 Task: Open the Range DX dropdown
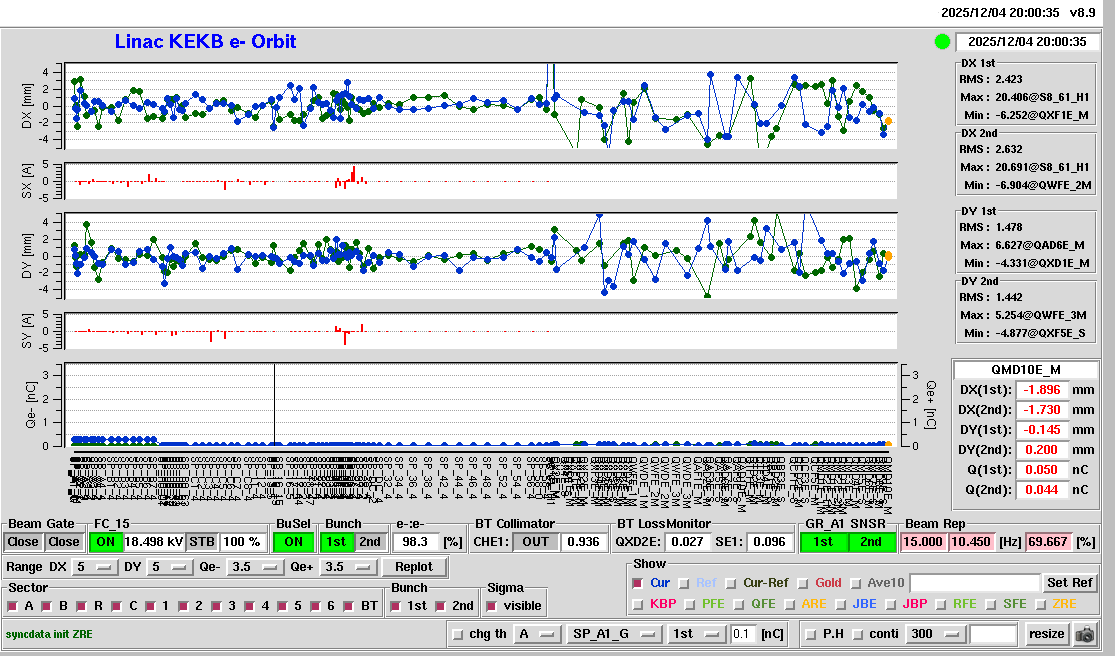94,567
